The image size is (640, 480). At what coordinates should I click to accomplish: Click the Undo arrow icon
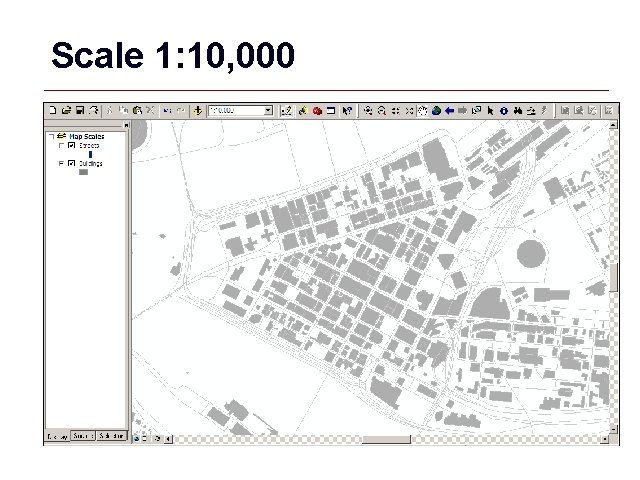pyautogui.click(x=167, y=110)
